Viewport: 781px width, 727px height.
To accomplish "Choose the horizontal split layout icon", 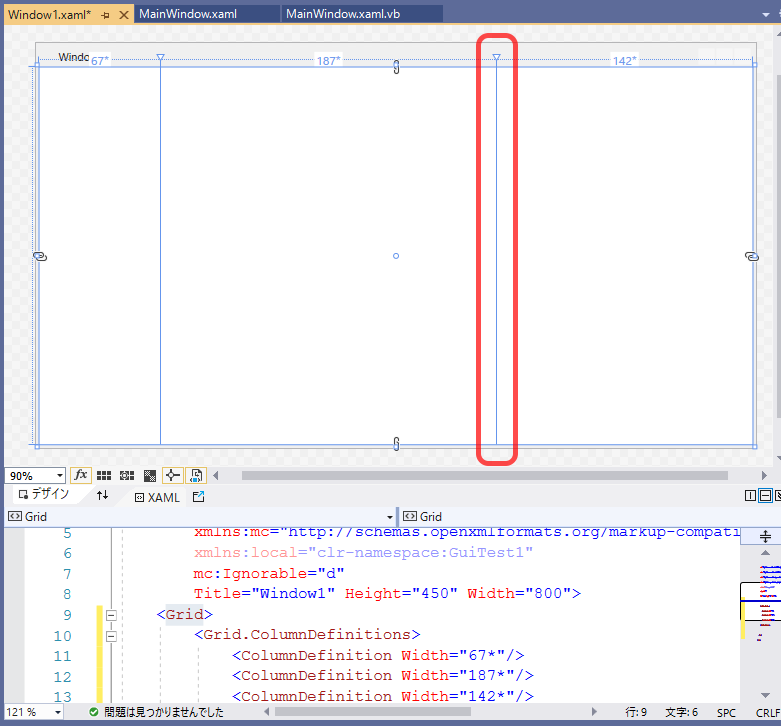I will click(765, 495).
